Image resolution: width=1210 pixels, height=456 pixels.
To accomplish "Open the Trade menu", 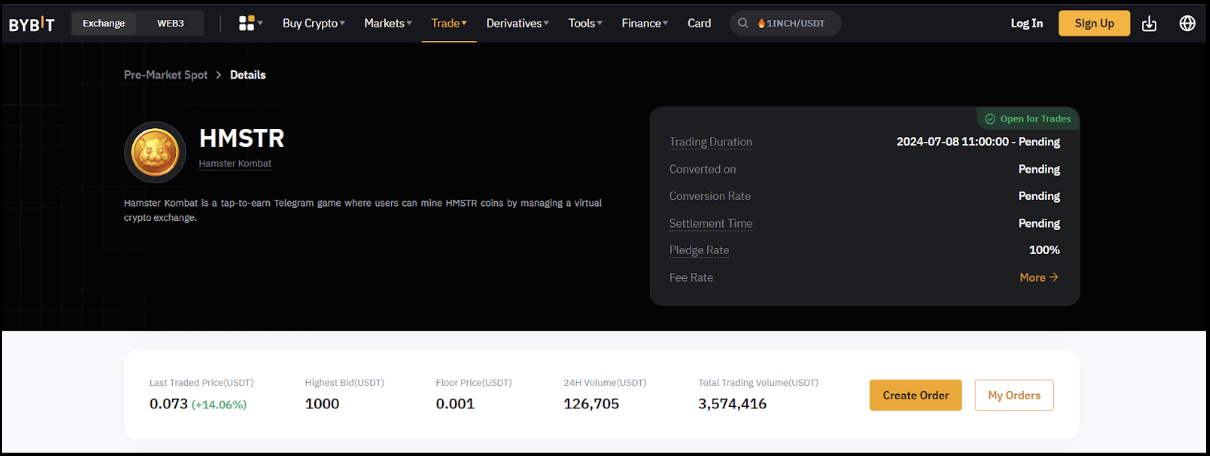I will pyautogui.click(x=448, y=23).
